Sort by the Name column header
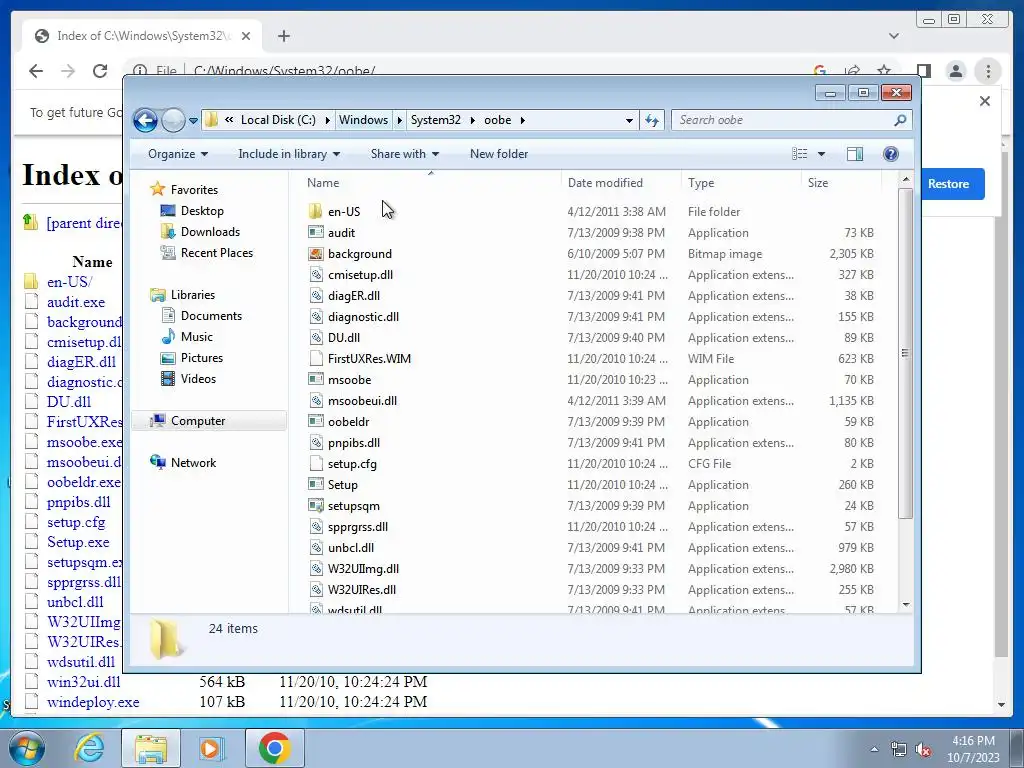The image size is (1024, 768). point(323,183)
